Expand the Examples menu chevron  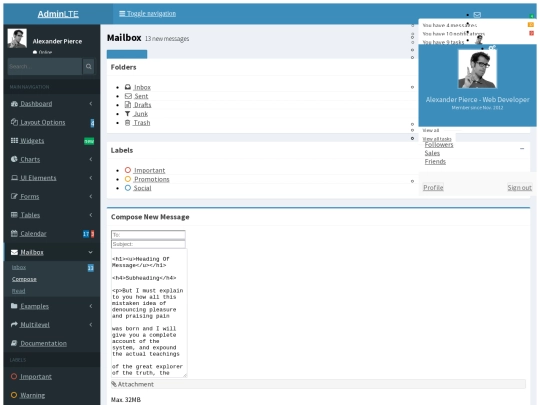(x=91, y=306)
